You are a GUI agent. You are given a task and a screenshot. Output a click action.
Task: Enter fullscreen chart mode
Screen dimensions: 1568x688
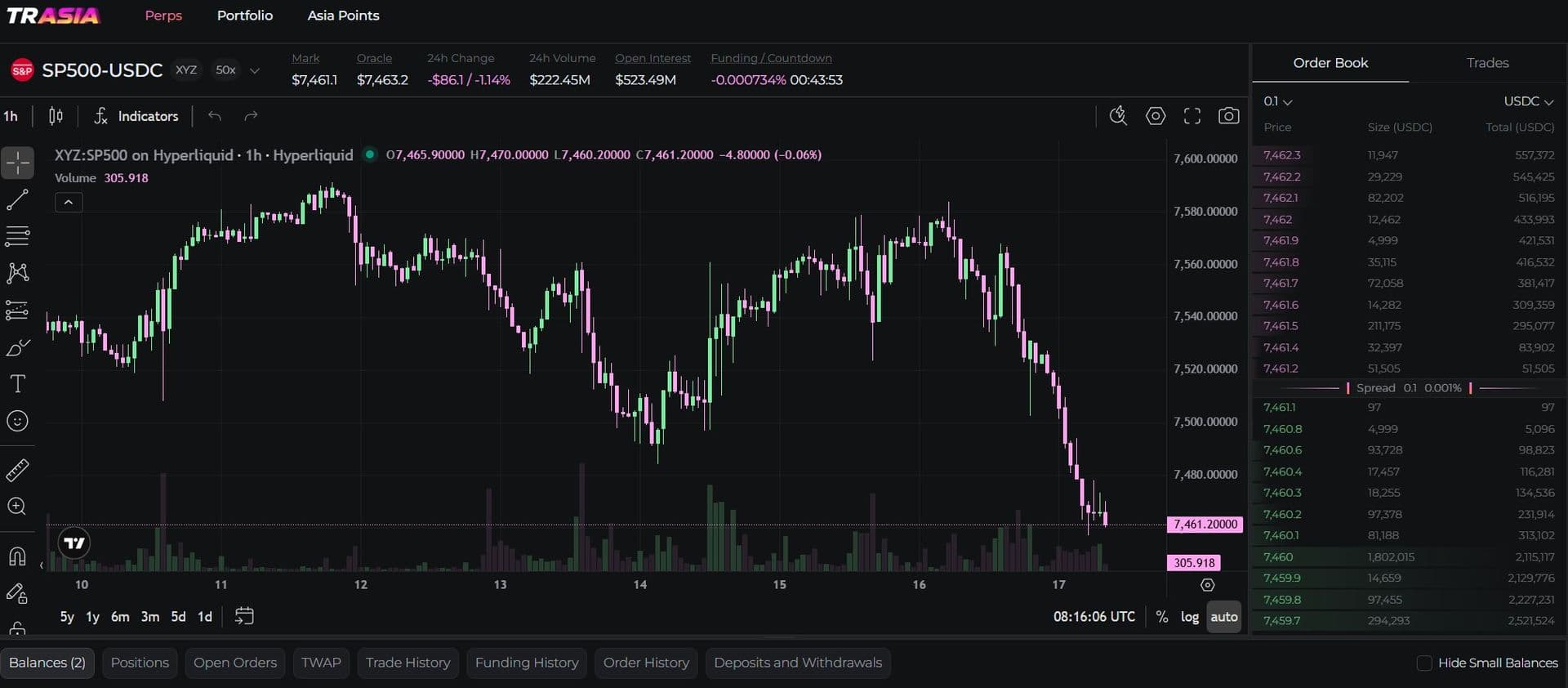(x=1192, y=116)
